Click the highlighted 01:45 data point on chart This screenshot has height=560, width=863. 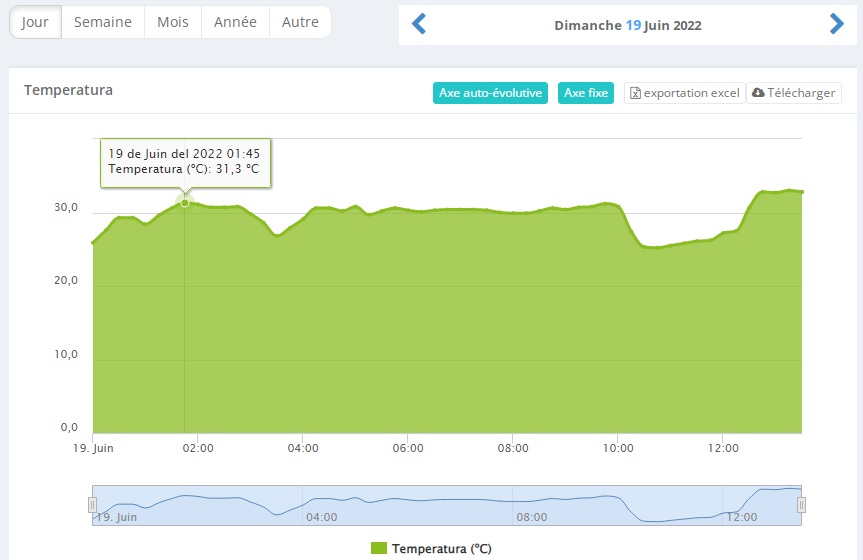click(185, 203)
